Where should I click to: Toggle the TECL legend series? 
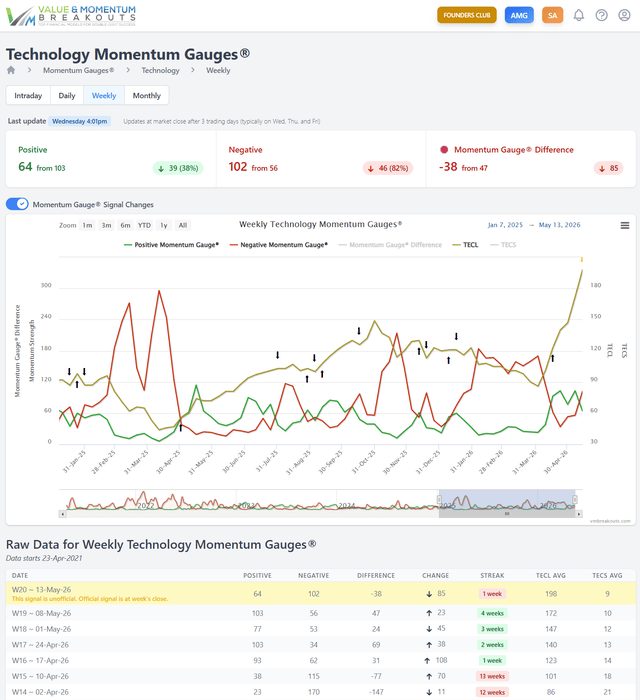465,245
